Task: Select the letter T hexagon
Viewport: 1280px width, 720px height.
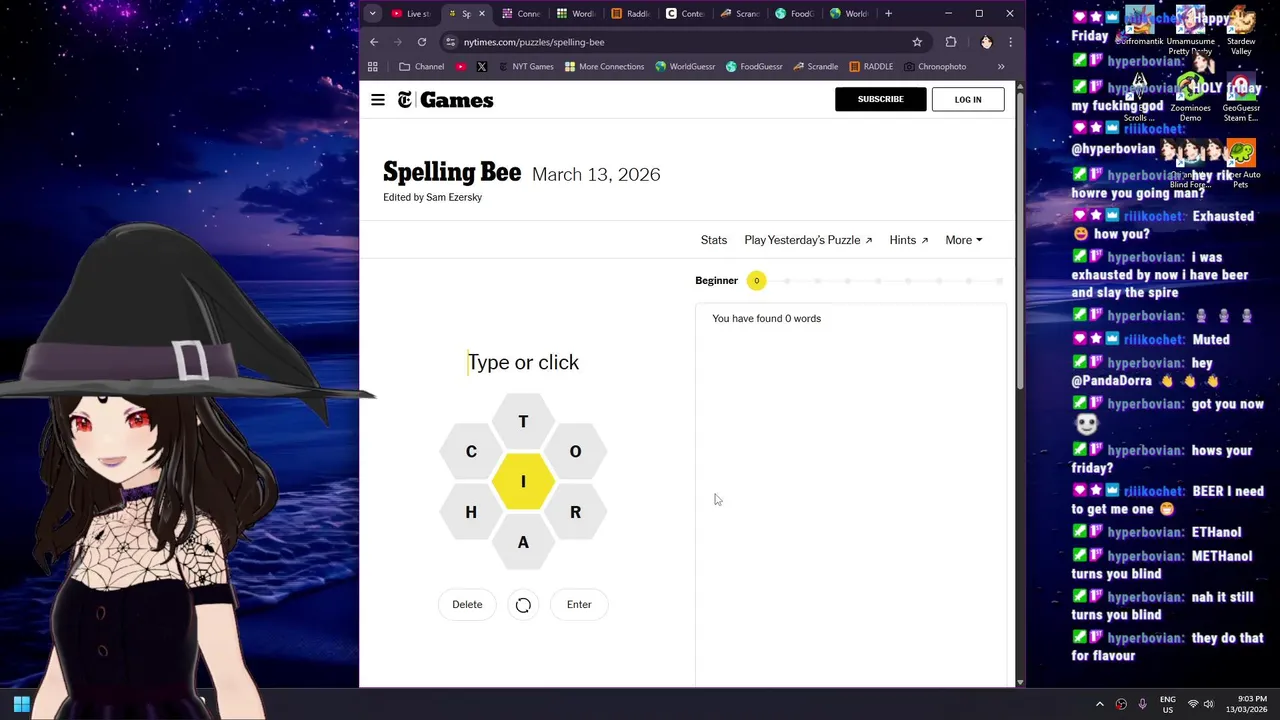Action: [x=523, y=421]
